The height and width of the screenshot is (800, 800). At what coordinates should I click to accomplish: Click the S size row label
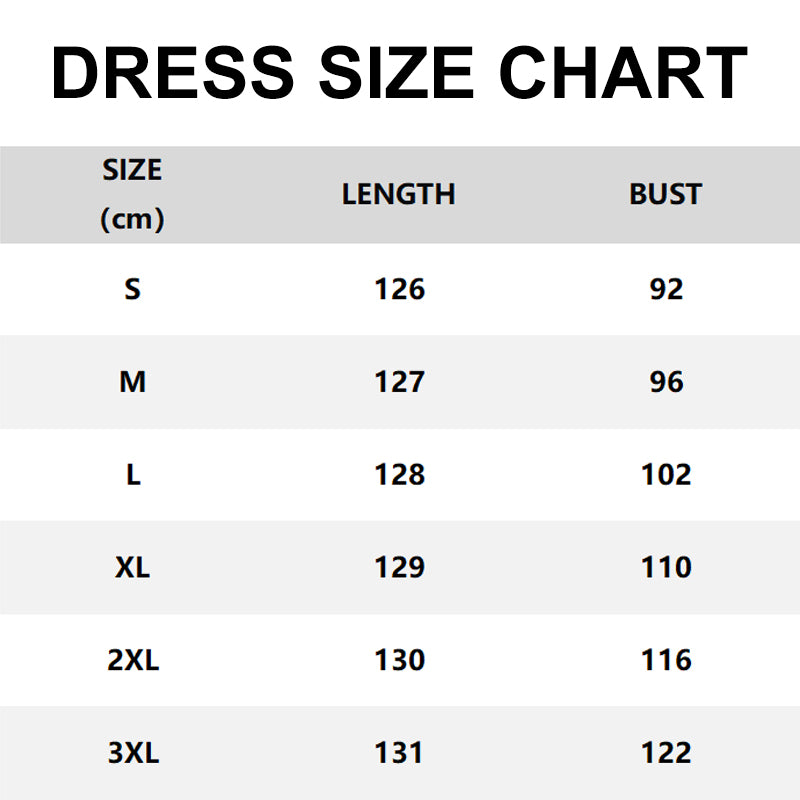tap(133, 289)
